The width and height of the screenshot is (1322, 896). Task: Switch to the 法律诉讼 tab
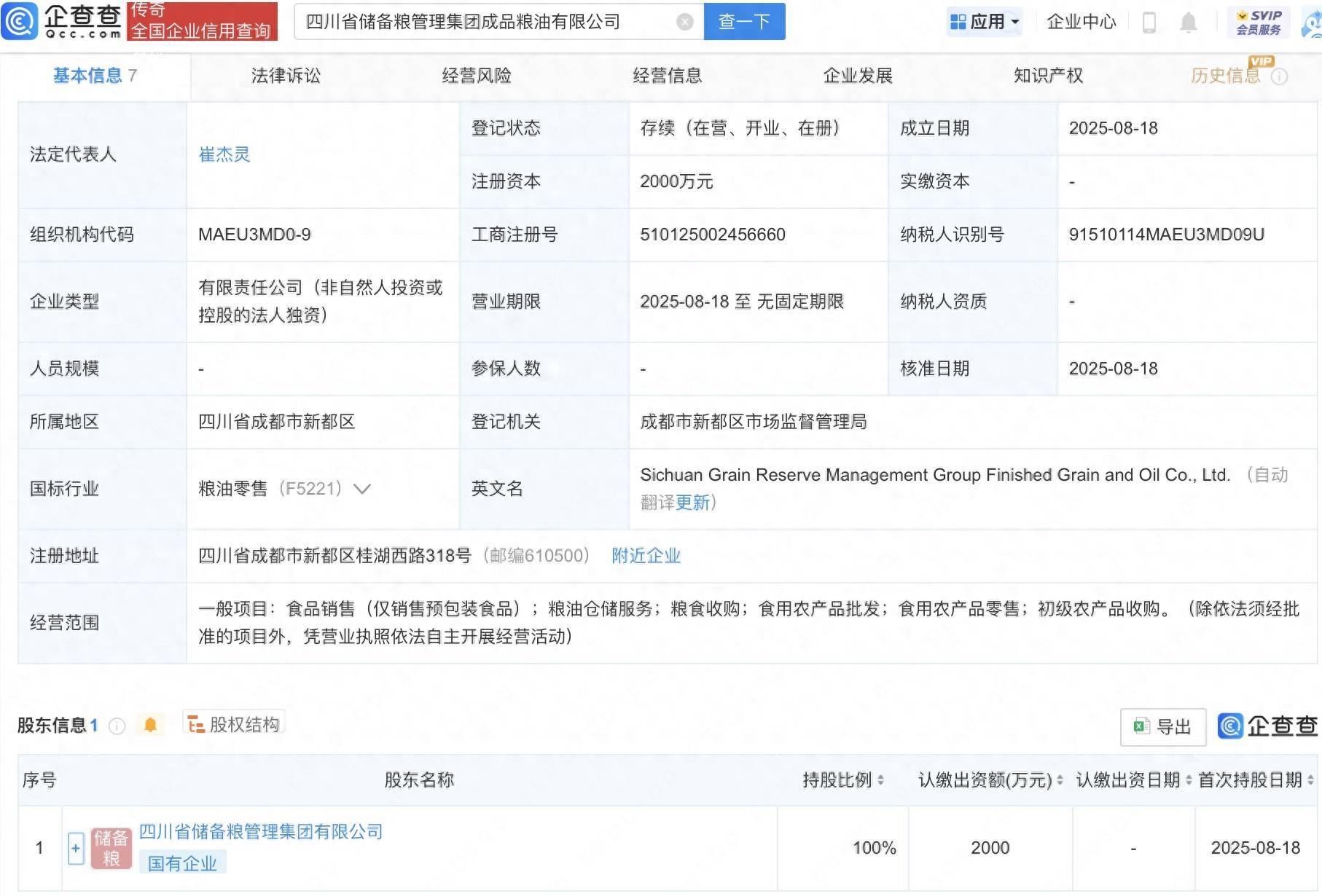pyautogui.click(x=286, y=75)
